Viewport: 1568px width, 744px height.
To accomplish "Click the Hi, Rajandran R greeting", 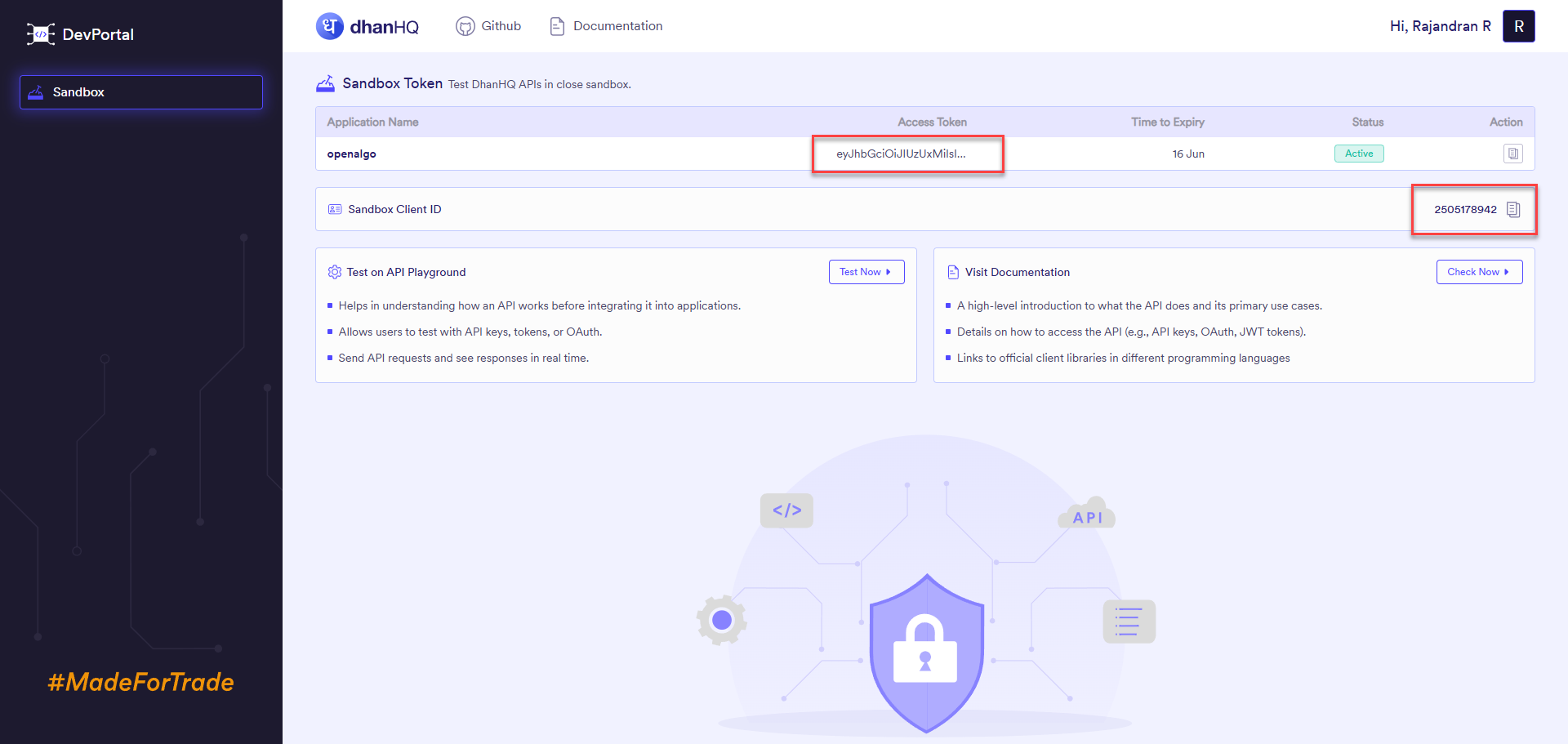I will click(x=1441, y=26).
